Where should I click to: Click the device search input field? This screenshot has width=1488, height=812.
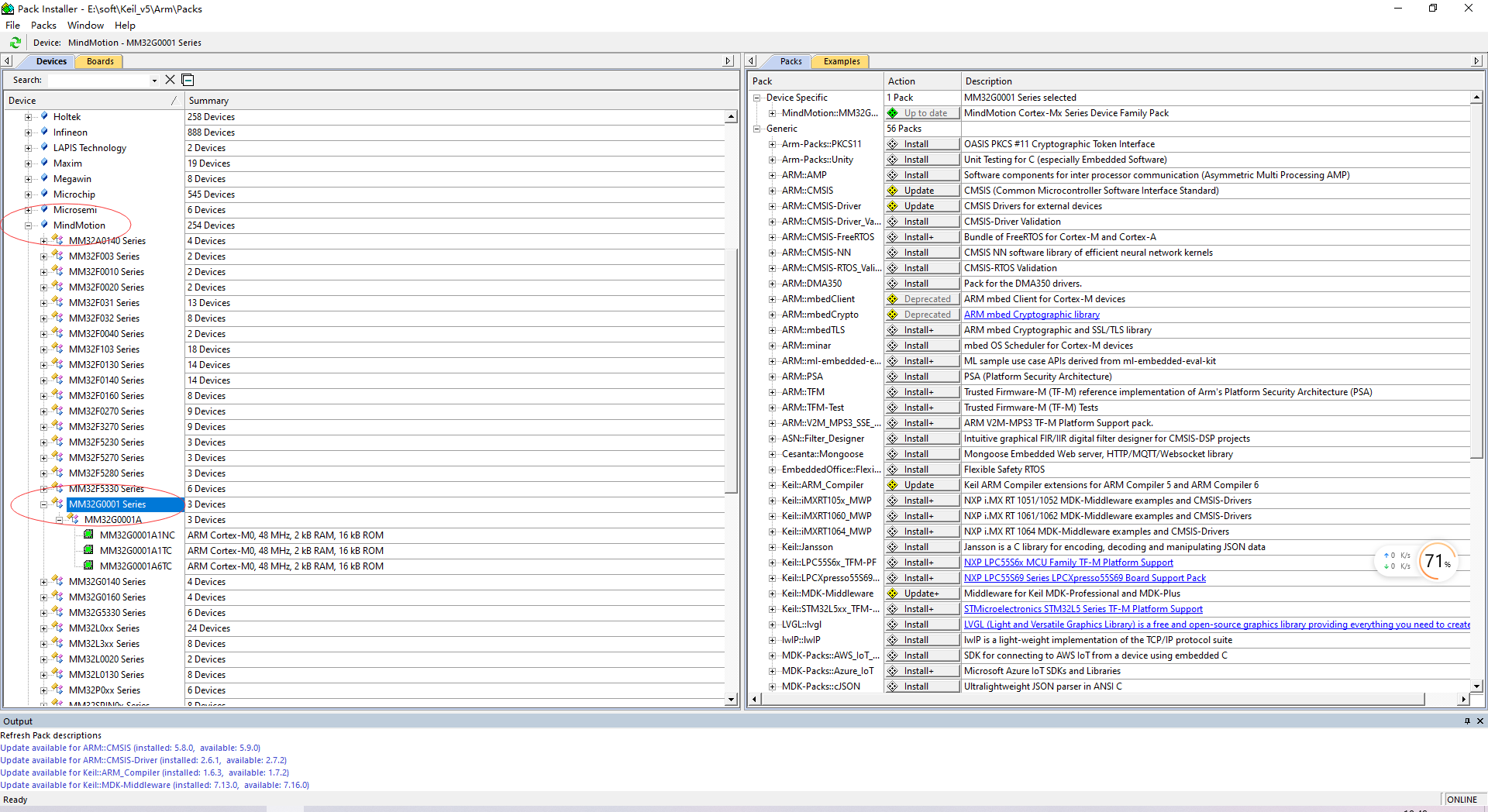click(98, 81)
